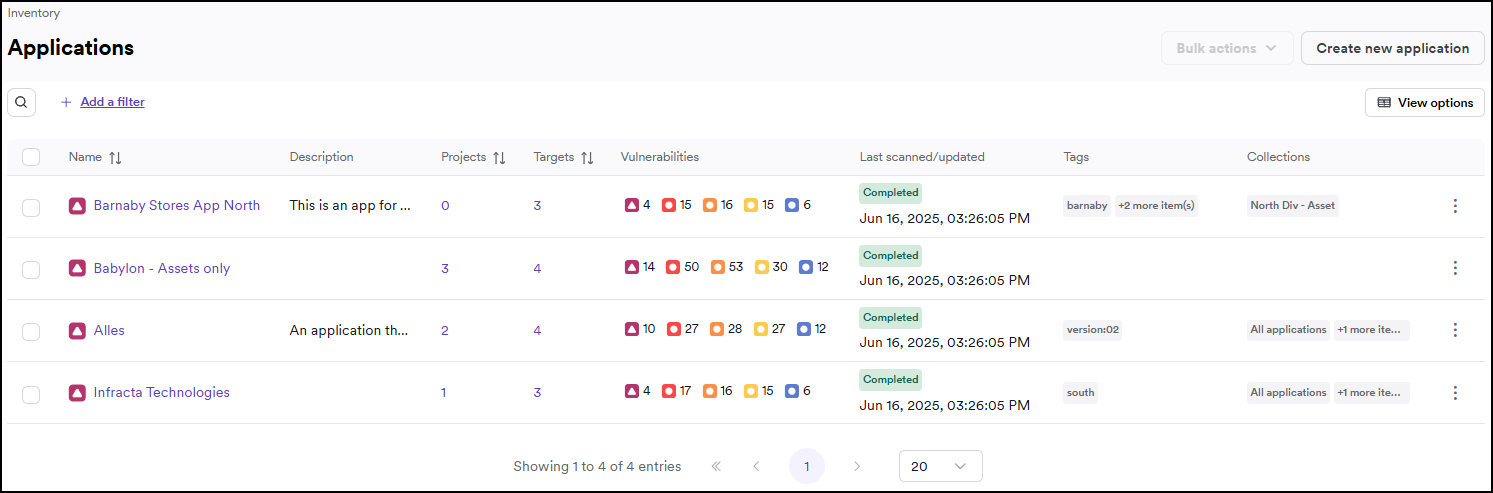The image size is (1493, 493).
Task: Check the box for Barnaby Stores App North
Action: [31, 207]
